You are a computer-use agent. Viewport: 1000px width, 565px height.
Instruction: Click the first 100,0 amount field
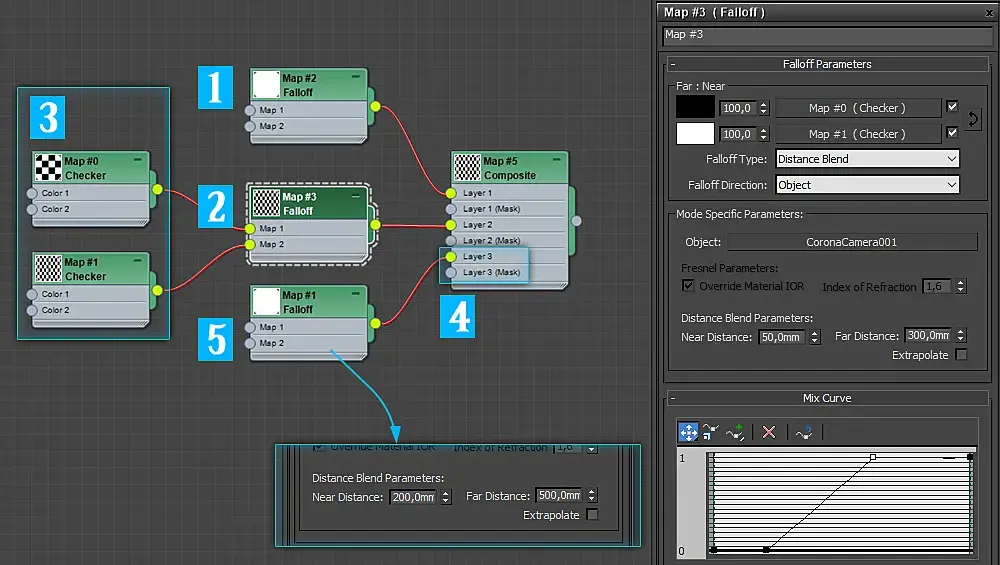[x=739, y=108]
